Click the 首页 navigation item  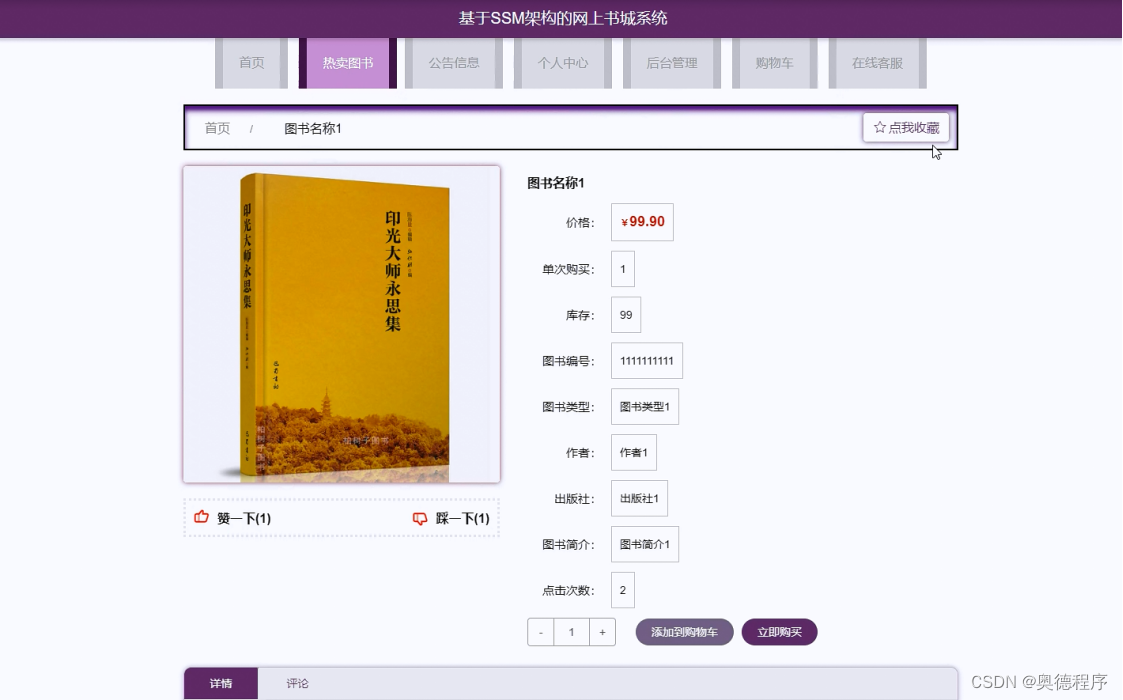251,62
